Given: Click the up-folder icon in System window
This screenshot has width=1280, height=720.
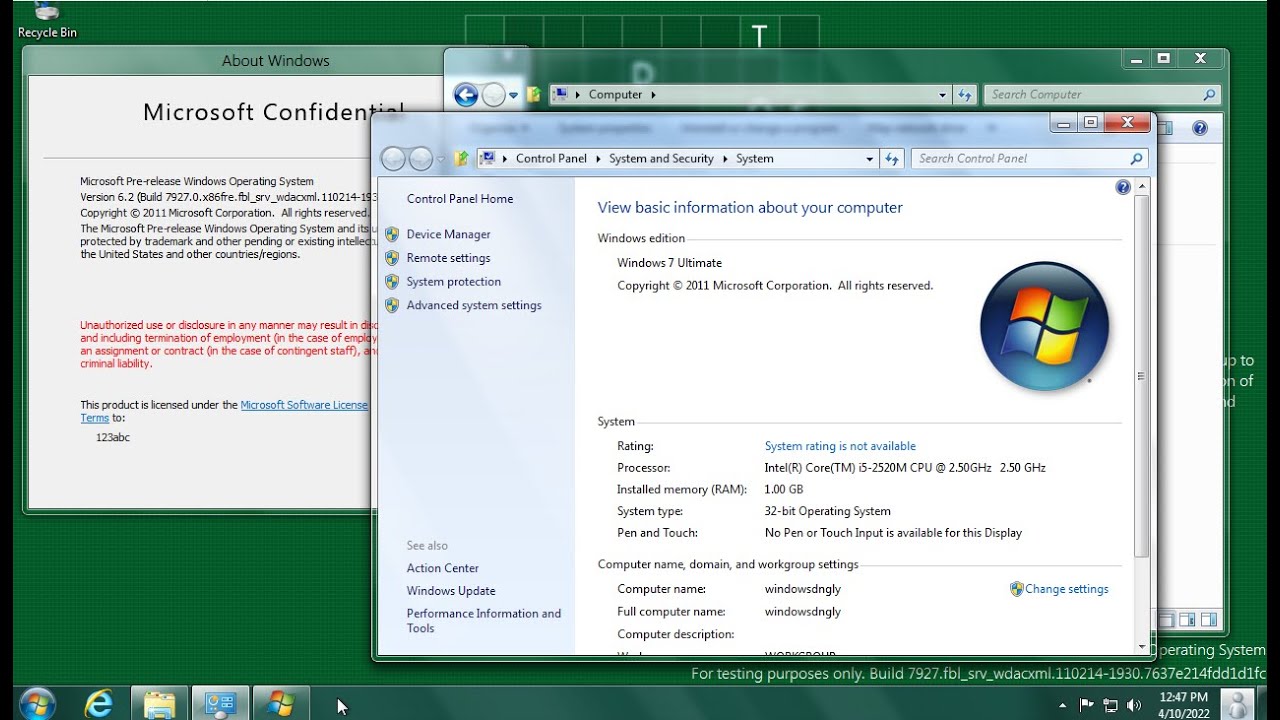Looking at the screenshot, I should (461, 158).
